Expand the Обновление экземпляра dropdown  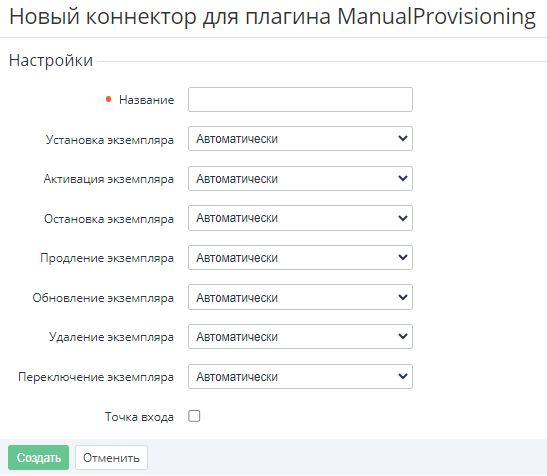[300, 297]
